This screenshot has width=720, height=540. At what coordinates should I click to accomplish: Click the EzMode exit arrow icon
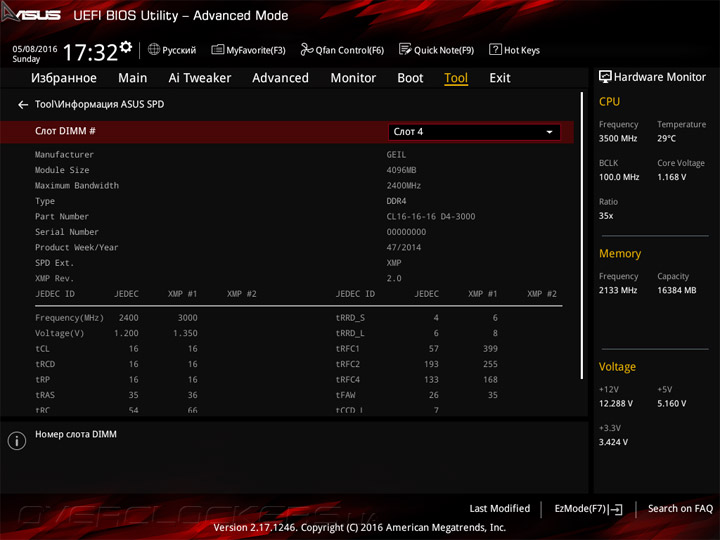[x=615, y=509]
